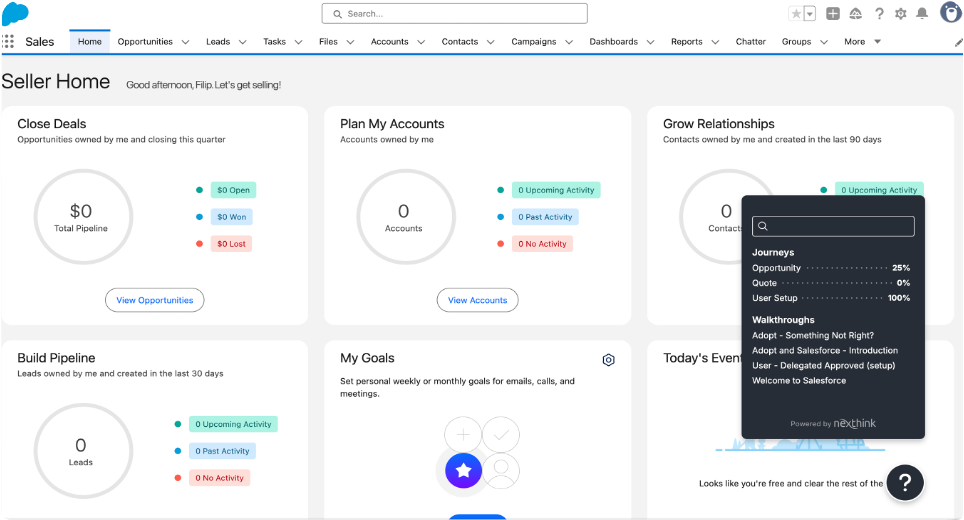
Task: Click the Favorites star icon
Action: (x=796, y=14)
